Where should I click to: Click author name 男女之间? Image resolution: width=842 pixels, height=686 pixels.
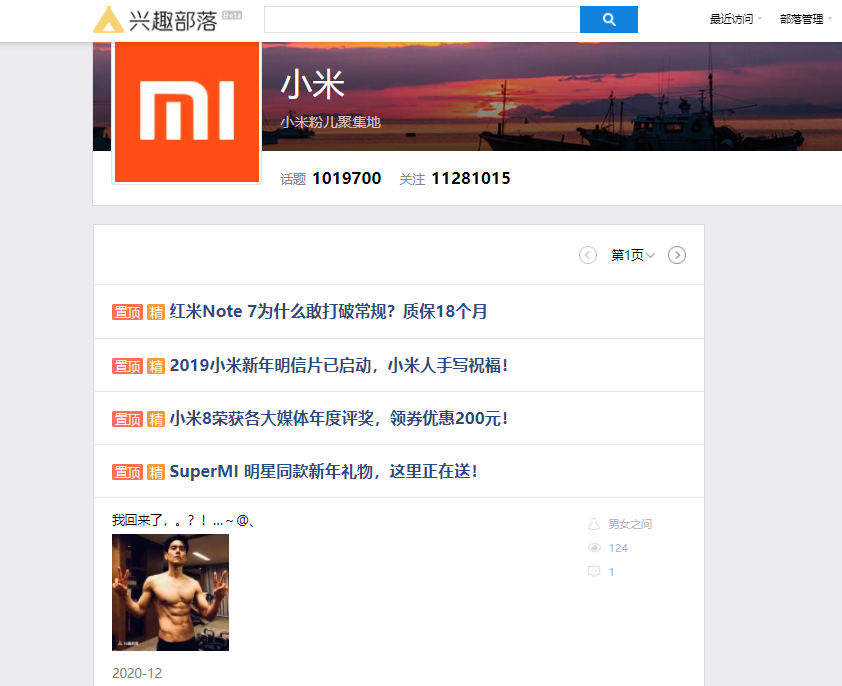click(x=630, y=524)
